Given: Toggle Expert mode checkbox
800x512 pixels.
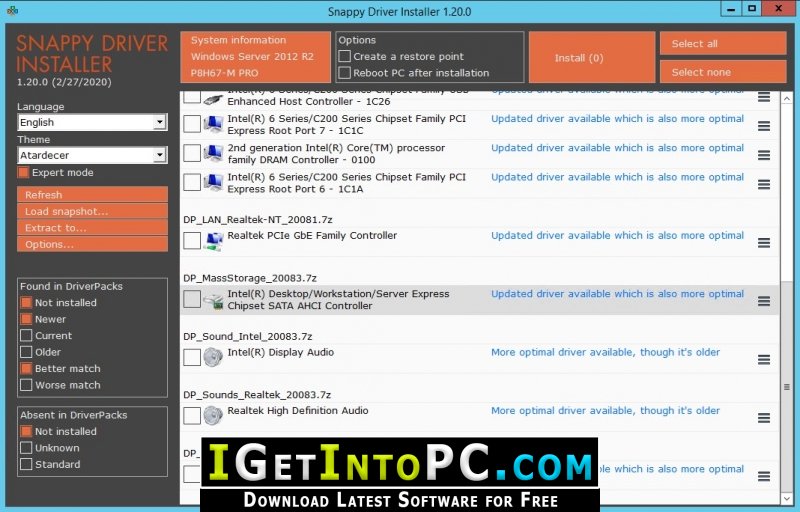Looking at the screenshot, I should [23, 172].
